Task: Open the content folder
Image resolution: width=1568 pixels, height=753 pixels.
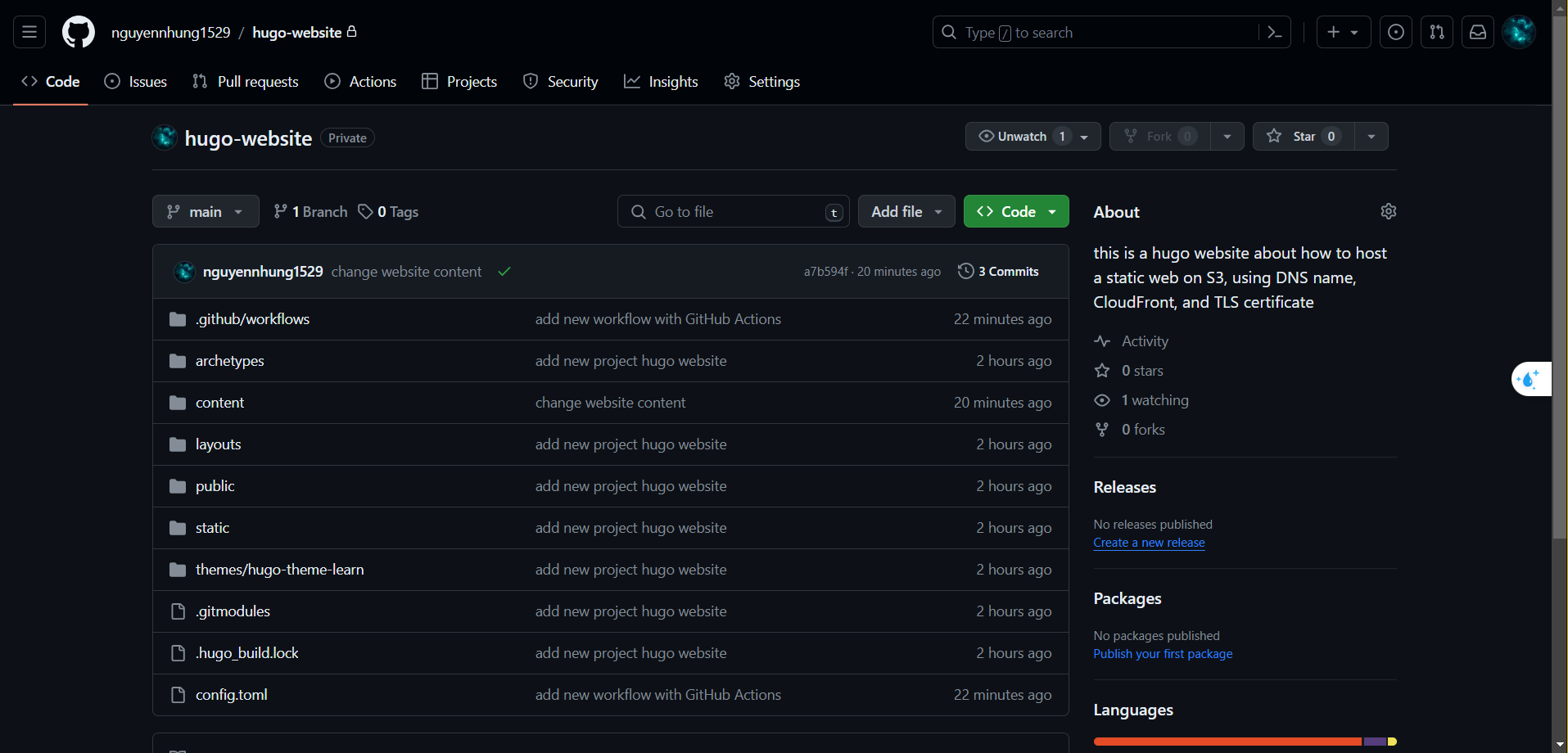Action: pos(219,403)
